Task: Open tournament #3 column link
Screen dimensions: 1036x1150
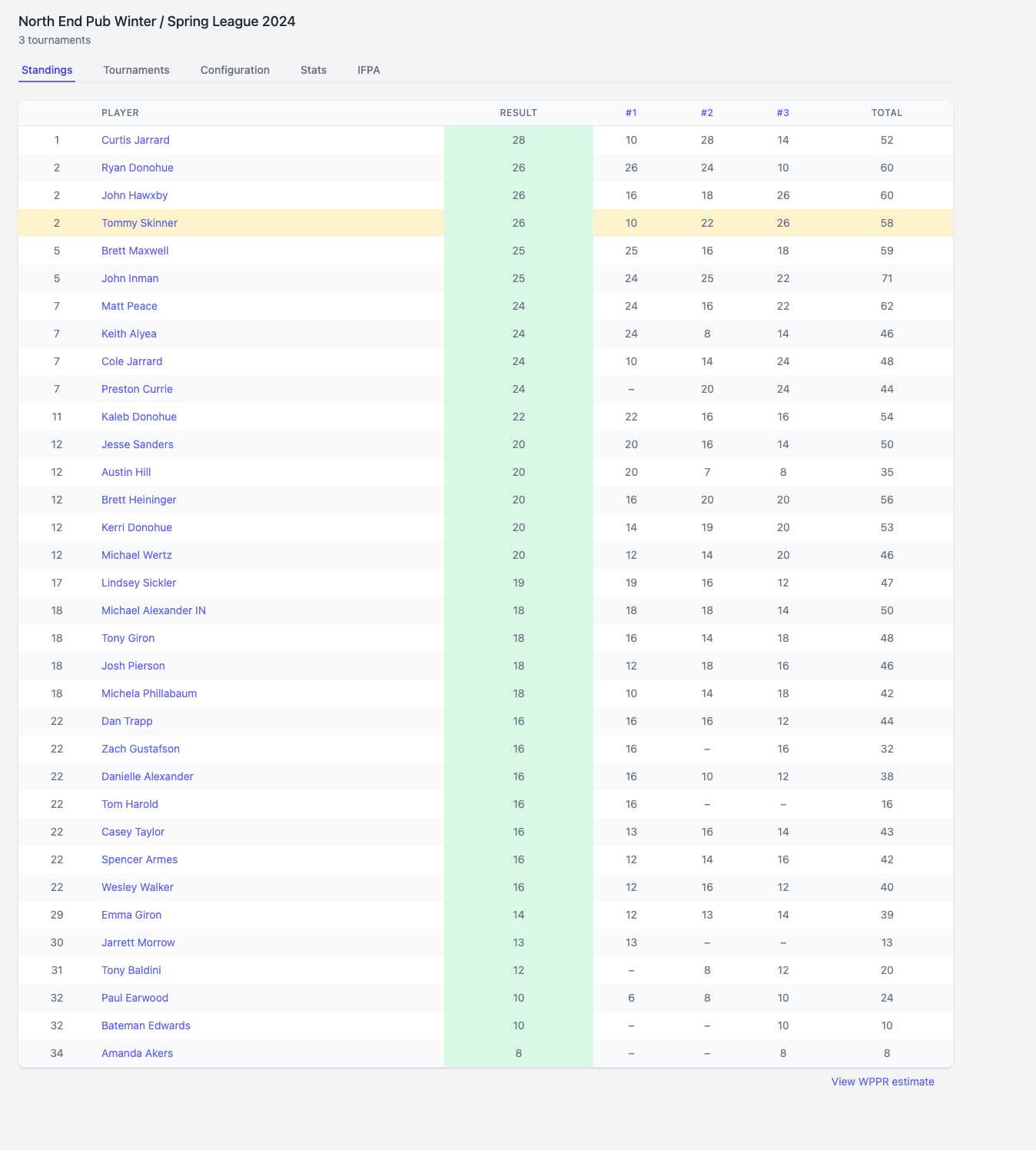Action: (782, 113)
